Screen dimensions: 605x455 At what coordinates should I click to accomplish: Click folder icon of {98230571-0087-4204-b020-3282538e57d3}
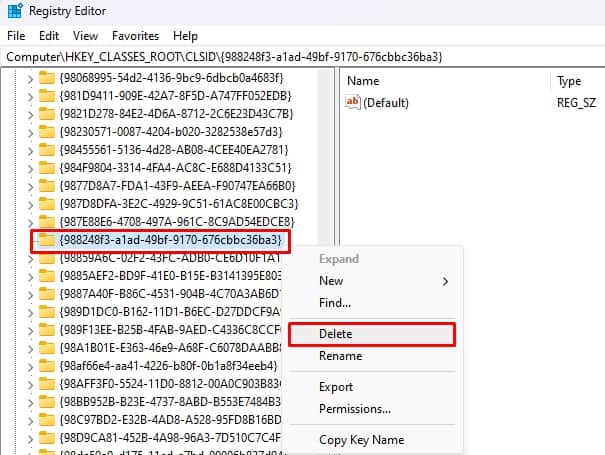click(x=47, y=132)
